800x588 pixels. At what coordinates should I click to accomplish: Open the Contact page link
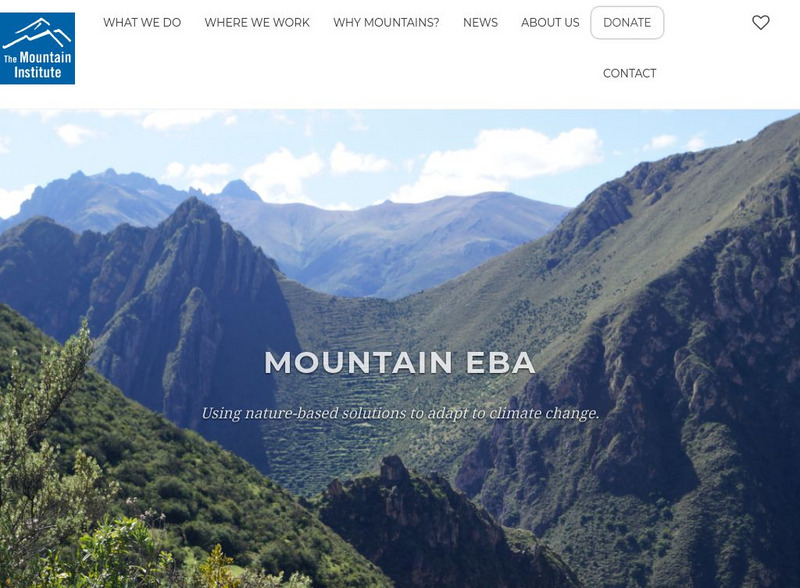[629, 74]
